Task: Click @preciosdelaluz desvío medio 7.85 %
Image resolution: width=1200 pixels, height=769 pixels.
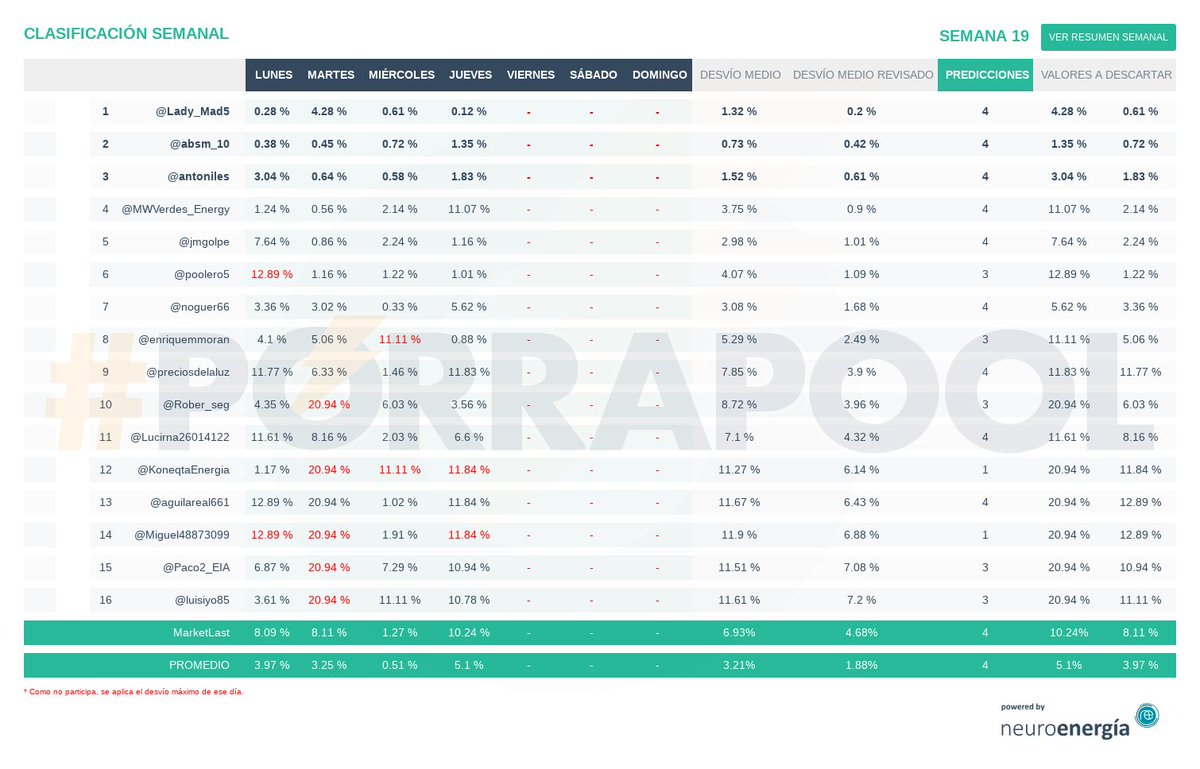Action: coord(739,372)
